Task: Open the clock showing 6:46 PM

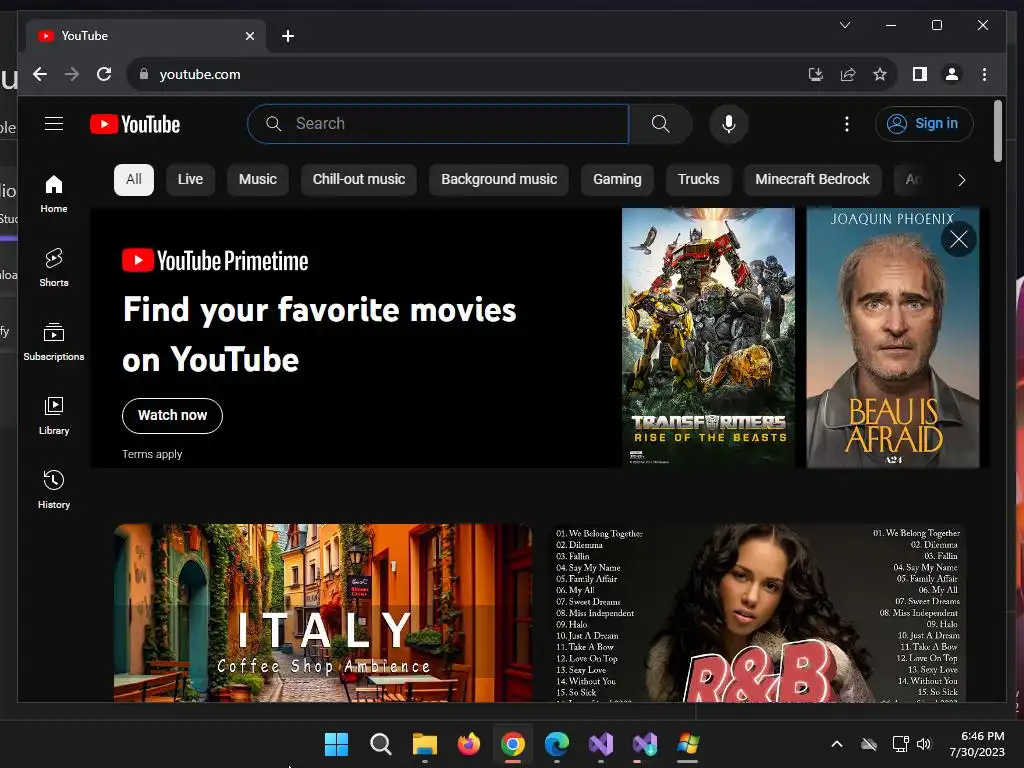Action: 977,744
